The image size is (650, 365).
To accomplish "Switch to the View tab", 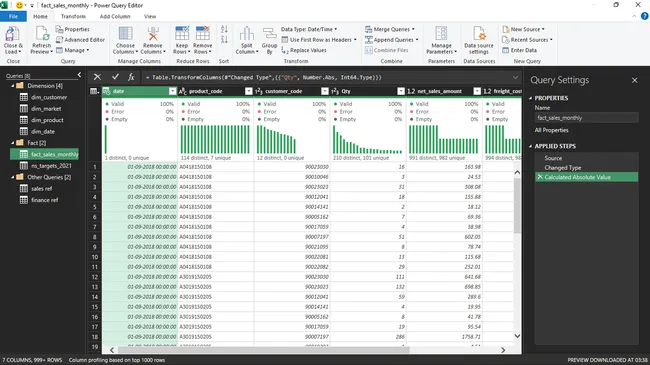I will [150, 17].
